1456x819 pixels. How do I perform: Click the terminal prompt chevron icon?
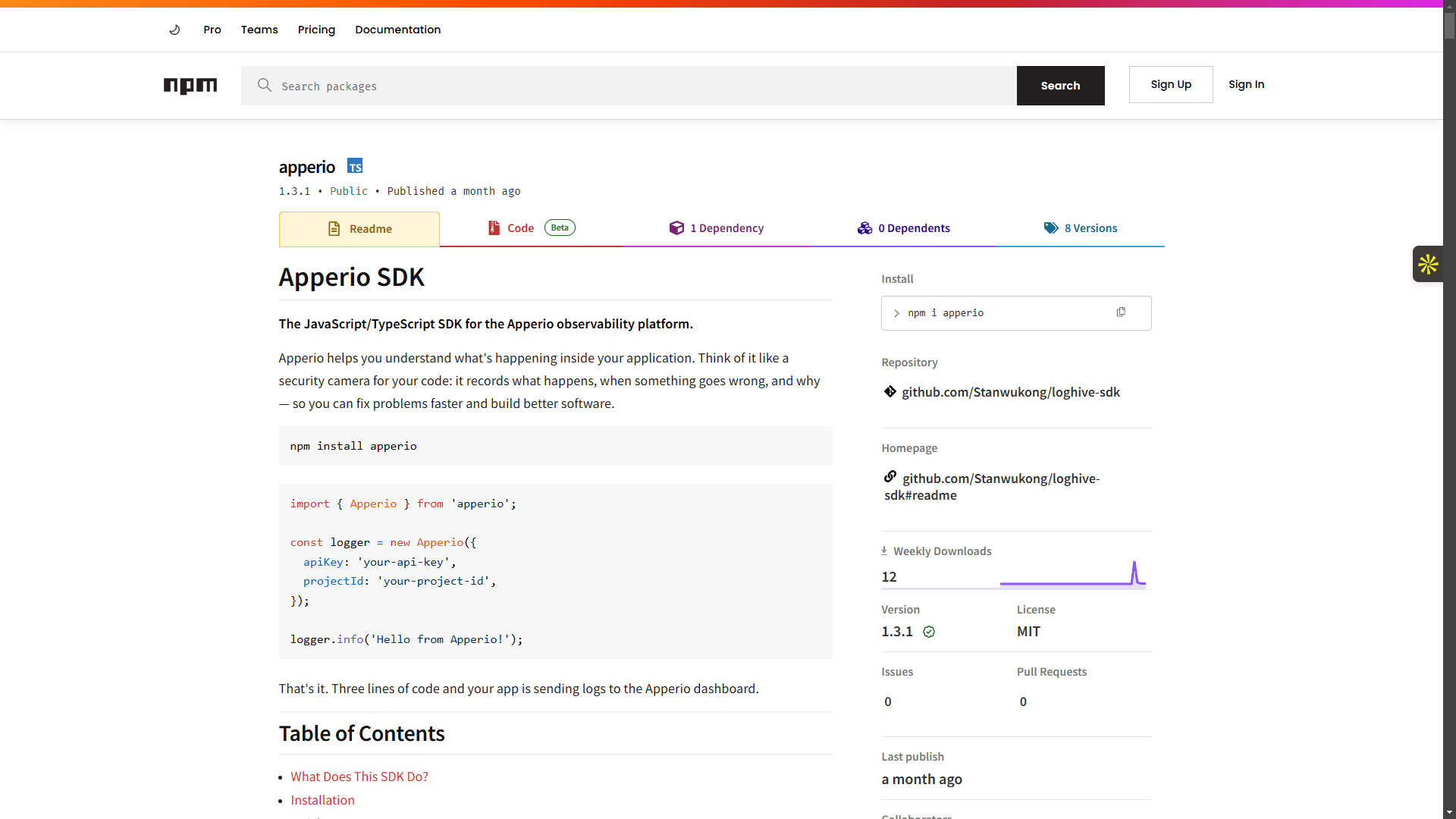click(896, 313)
